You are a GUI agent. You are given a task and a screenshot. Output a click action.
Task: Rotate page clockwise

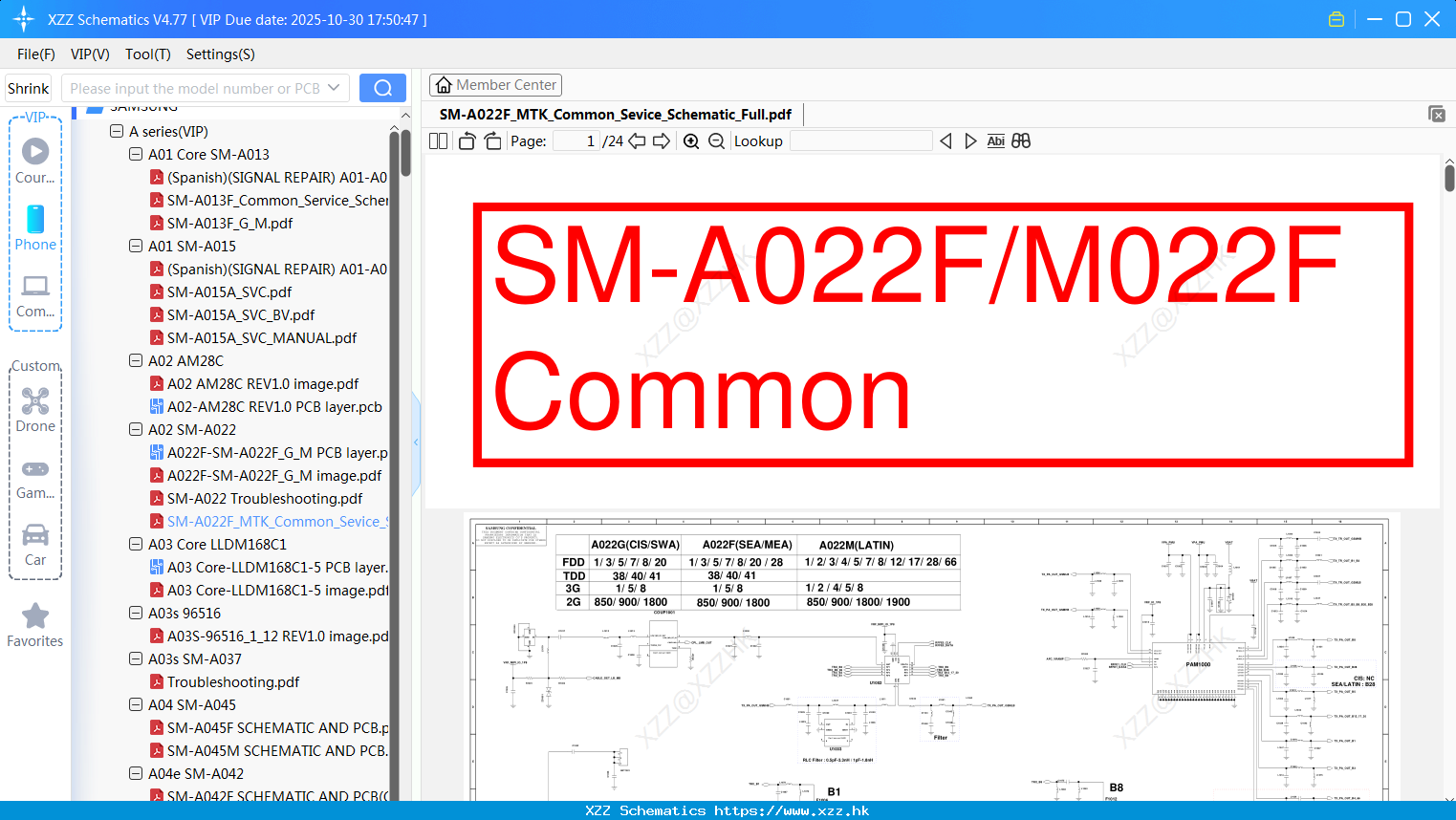492,141
